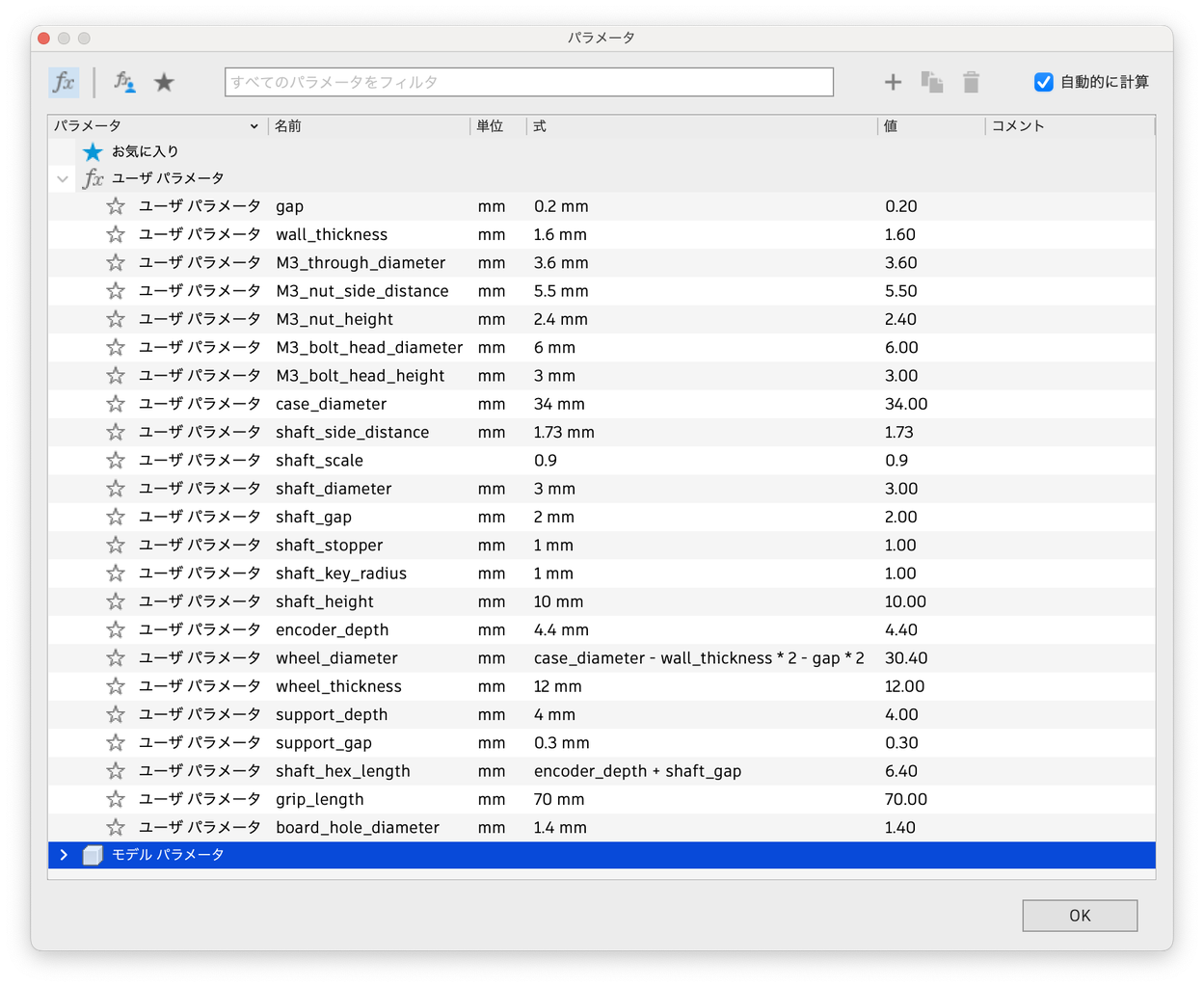Click the trash delete parameter icon

tap(971, 82)
